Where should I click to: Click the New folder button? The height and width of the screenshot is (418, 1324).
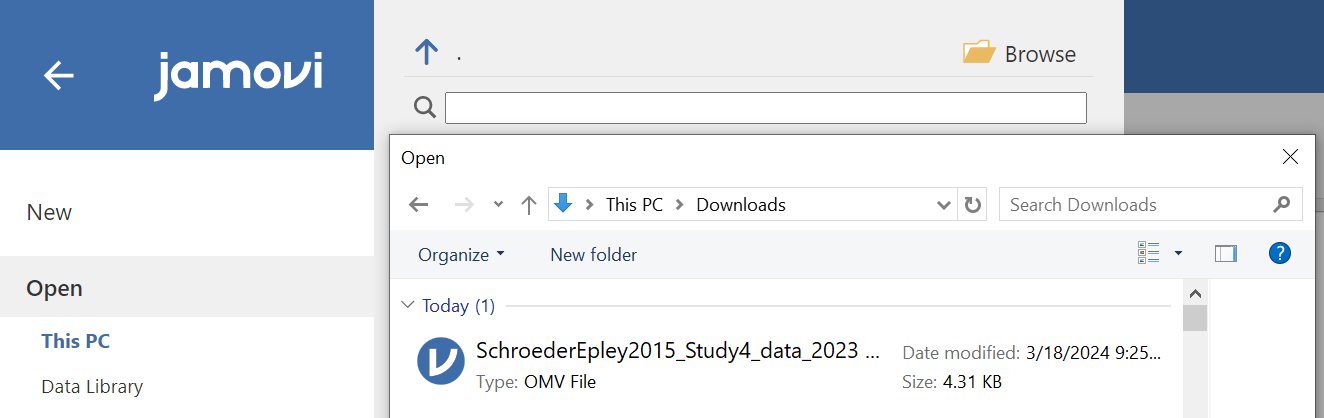(x=593, y=255)
